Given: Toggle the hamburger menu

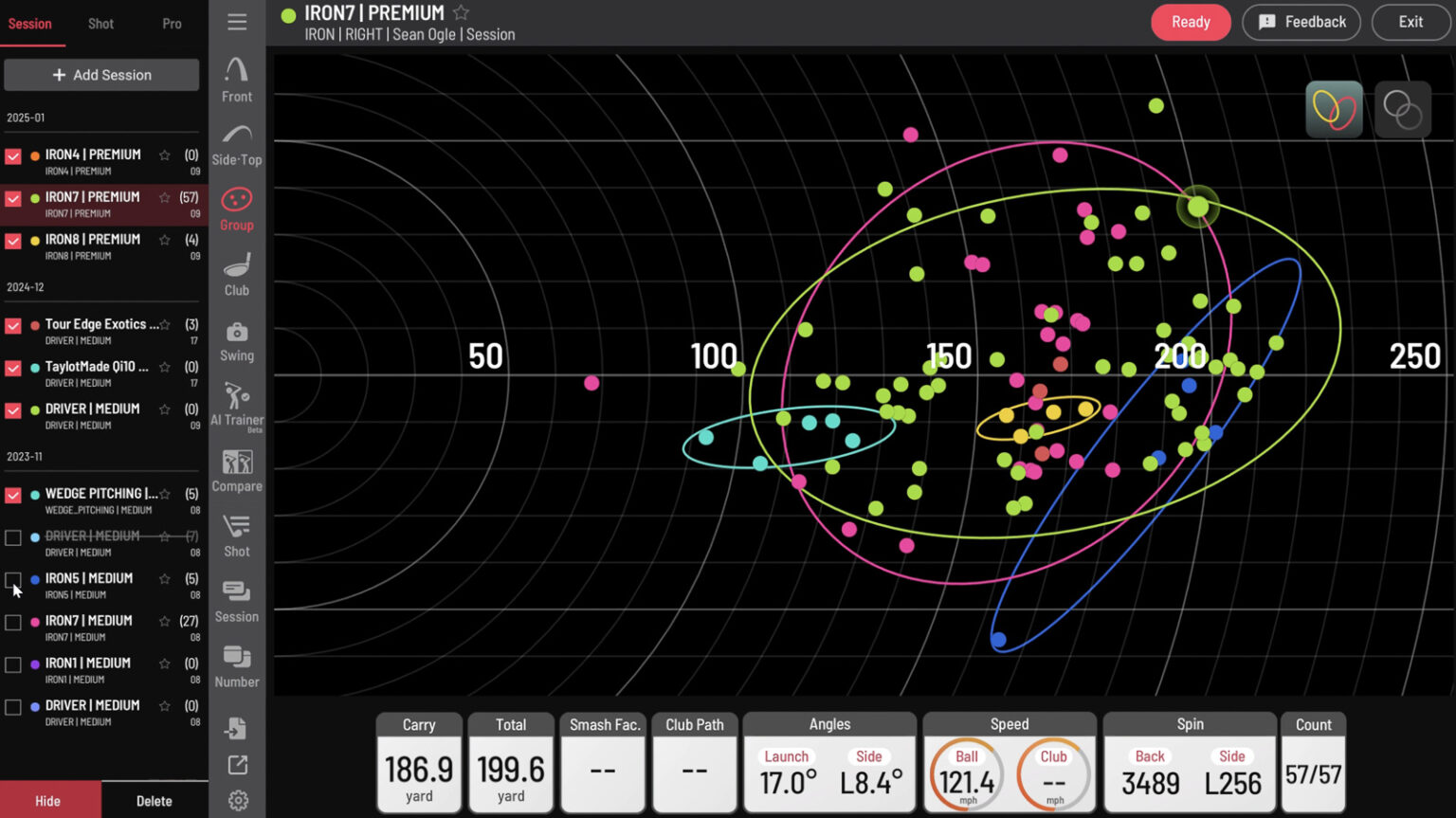Looking at the screenshot, I should 237,22.
